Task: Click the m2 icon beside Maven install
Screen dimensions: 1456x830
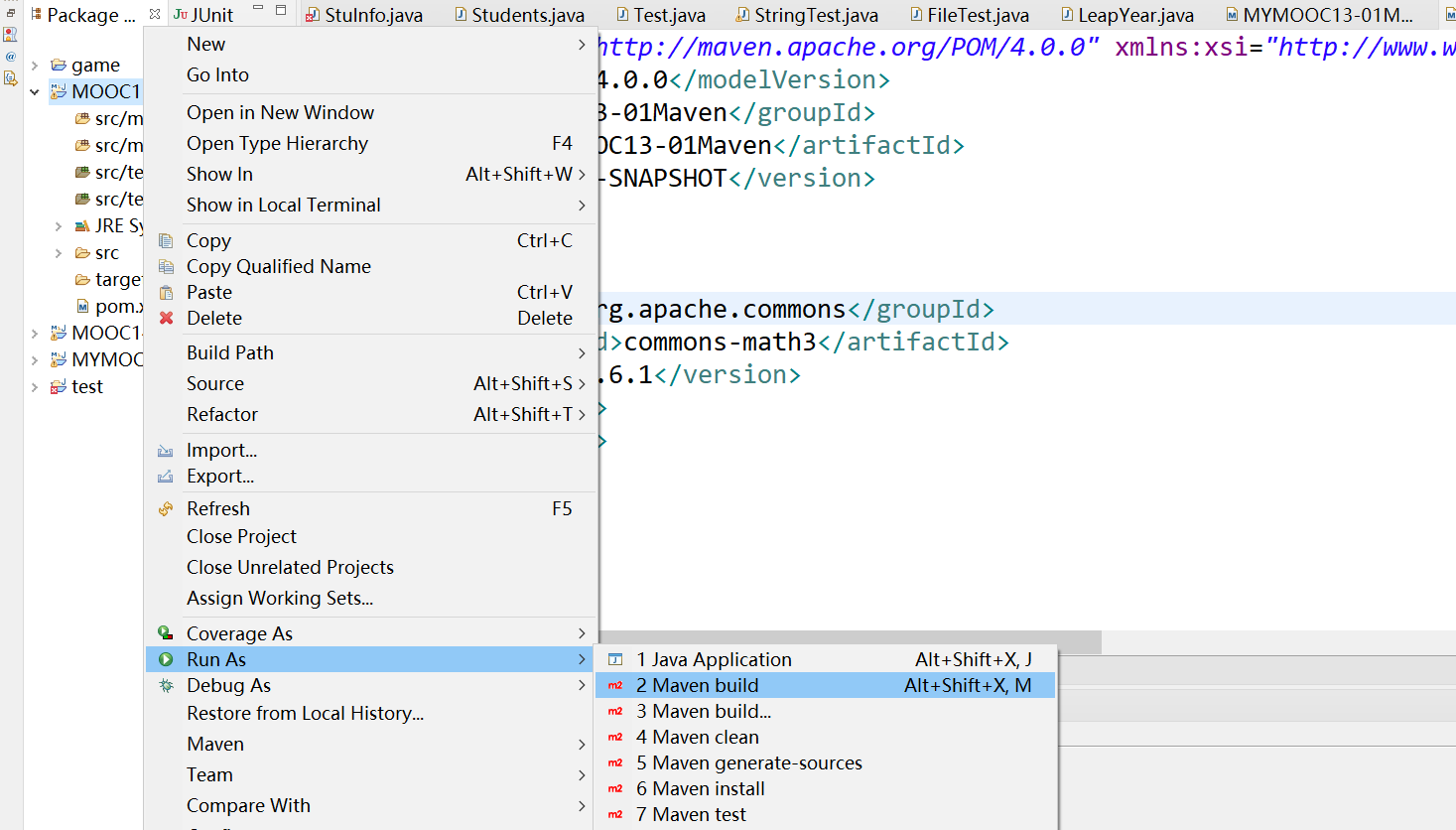Action: tap(615, 788)
